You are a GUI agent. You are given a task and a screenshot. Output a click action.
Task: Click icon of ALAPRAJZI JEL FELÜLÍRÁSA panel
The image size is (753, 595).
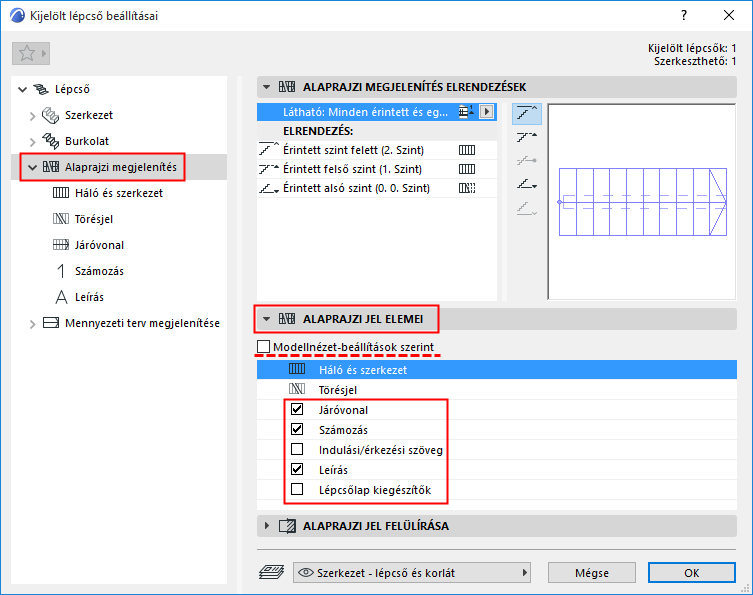287,526
